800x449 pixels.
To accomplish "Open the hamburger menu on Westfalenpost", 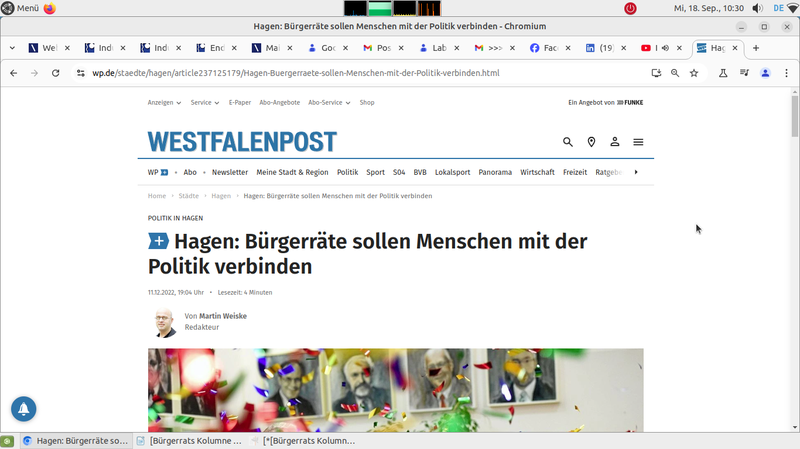I will [638, 142].
